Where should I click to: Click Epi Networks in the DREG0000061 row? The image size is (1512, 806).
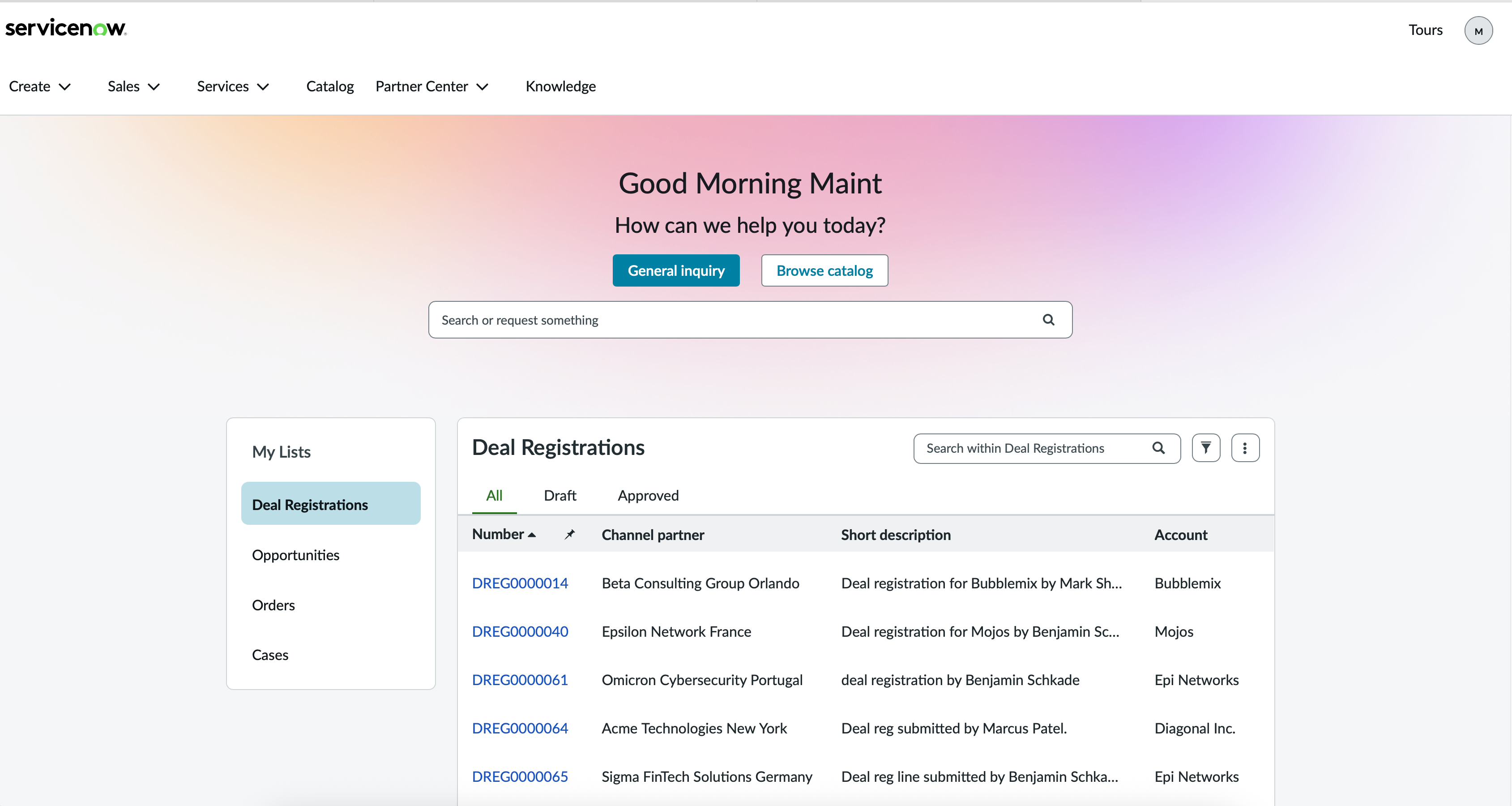(1196, 680)
